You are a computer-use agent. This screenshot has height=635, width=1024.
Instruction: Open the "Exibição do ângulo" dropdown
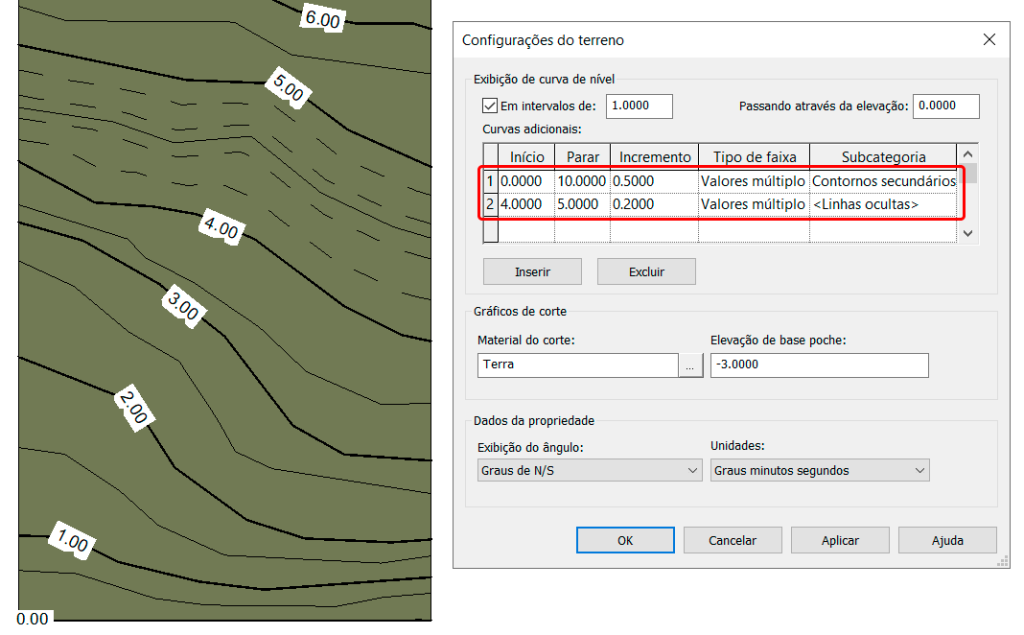pyautogui.click(x=588, y=470)
